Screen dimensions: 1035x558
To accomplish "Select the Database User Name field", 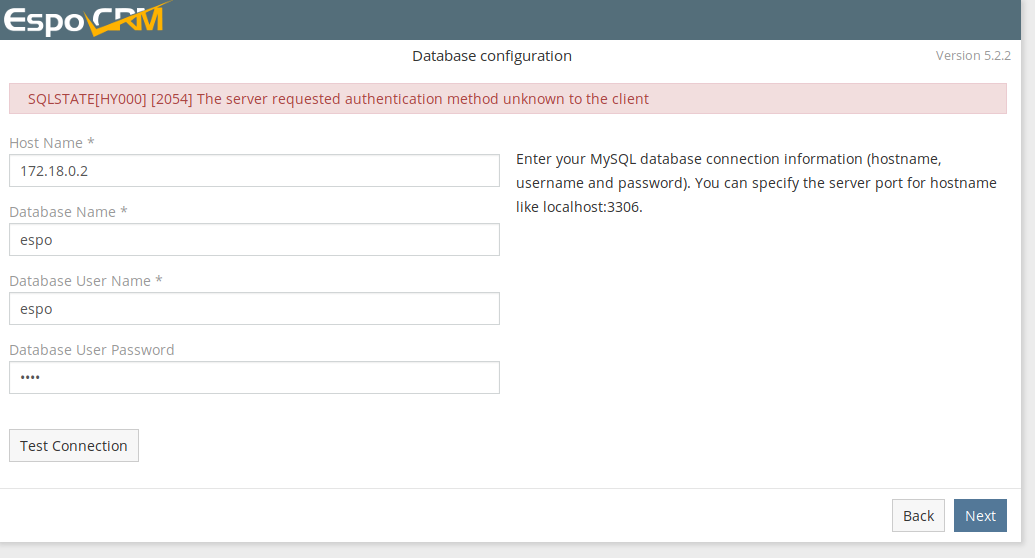I will pos(254,309).
